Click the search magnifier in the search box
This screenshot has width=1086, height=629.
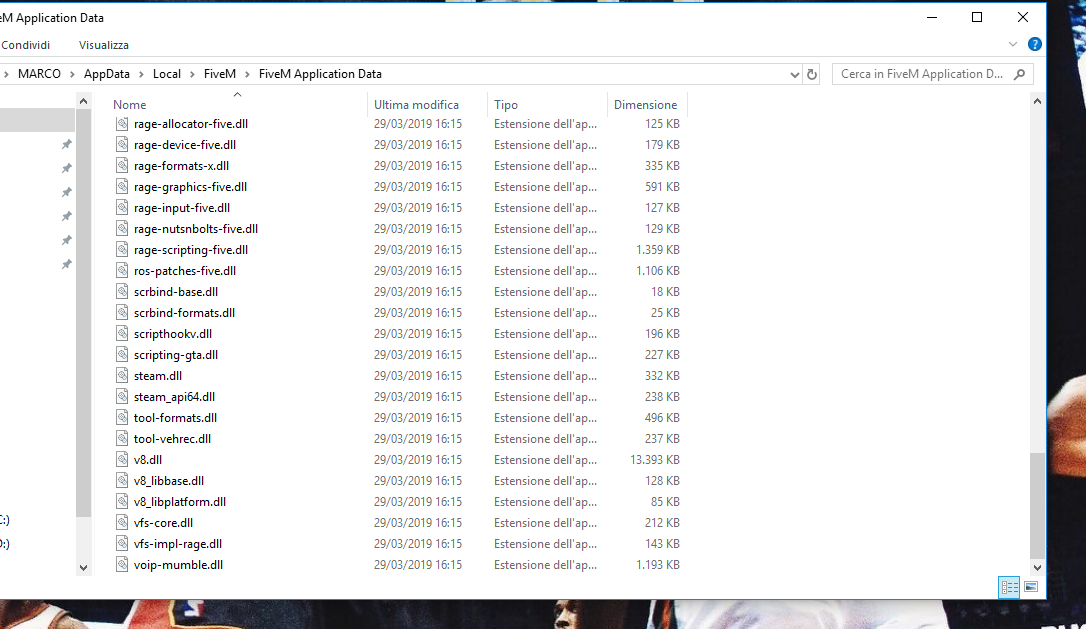[x=1019, y=73]
